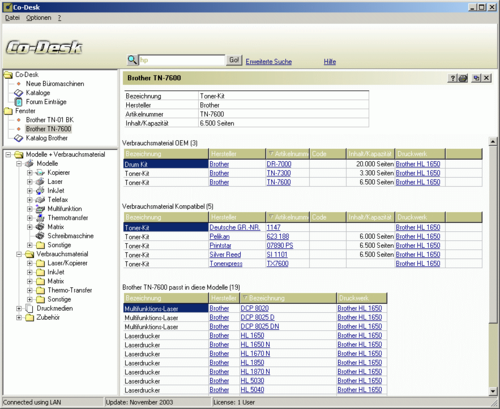Expand the Zubehör tree node
This screenshot has height=409, width=500.
(x=19, y=317)
